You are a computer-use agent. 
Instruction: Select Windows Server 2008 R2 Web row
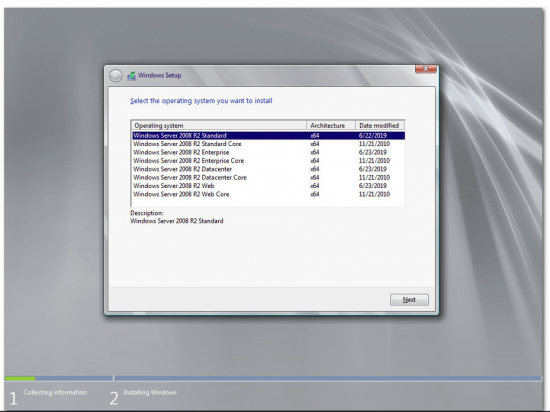[x=269, y=186]
